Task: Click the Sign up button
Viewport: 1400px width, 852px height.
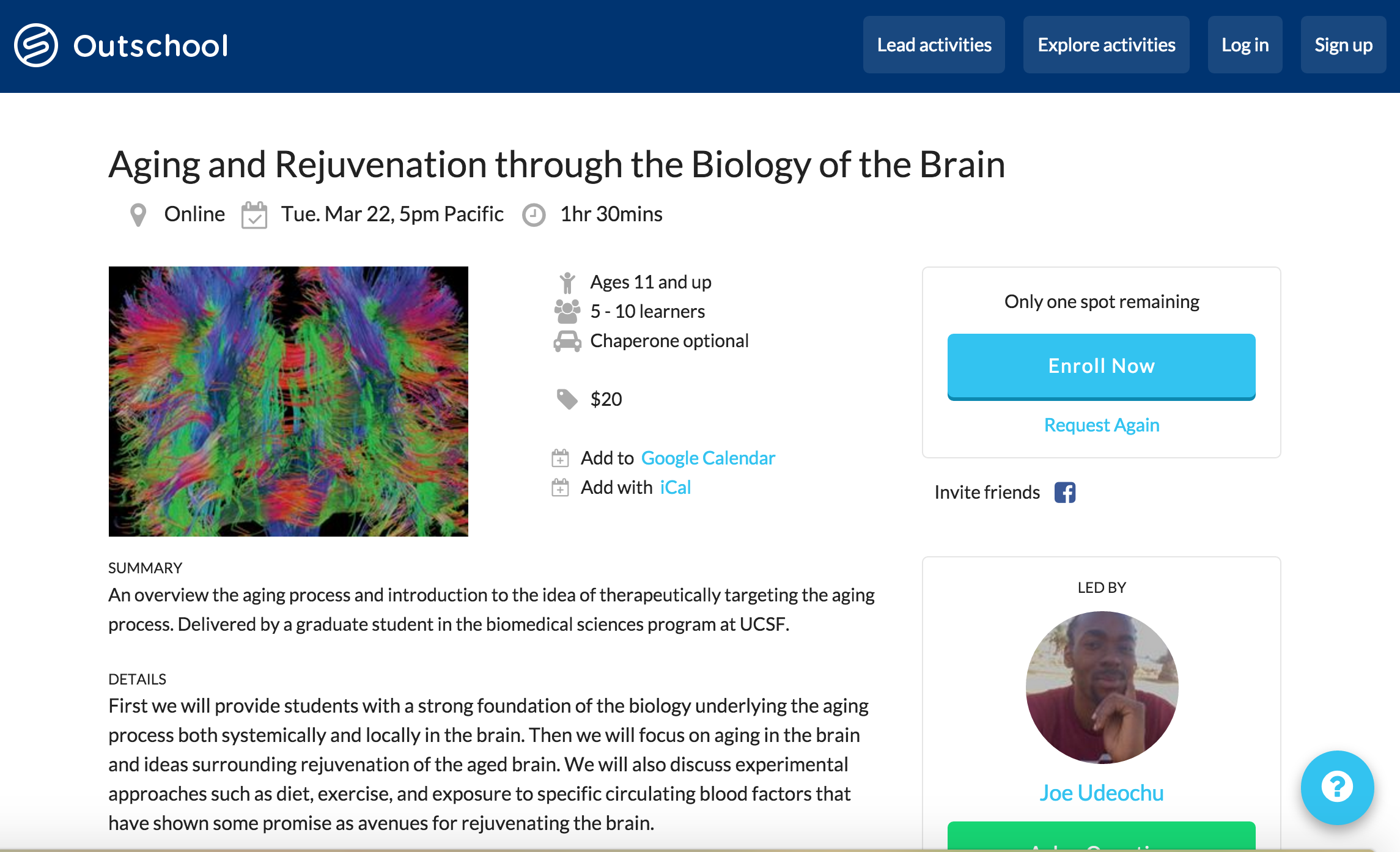Action: pos(1343,45)
